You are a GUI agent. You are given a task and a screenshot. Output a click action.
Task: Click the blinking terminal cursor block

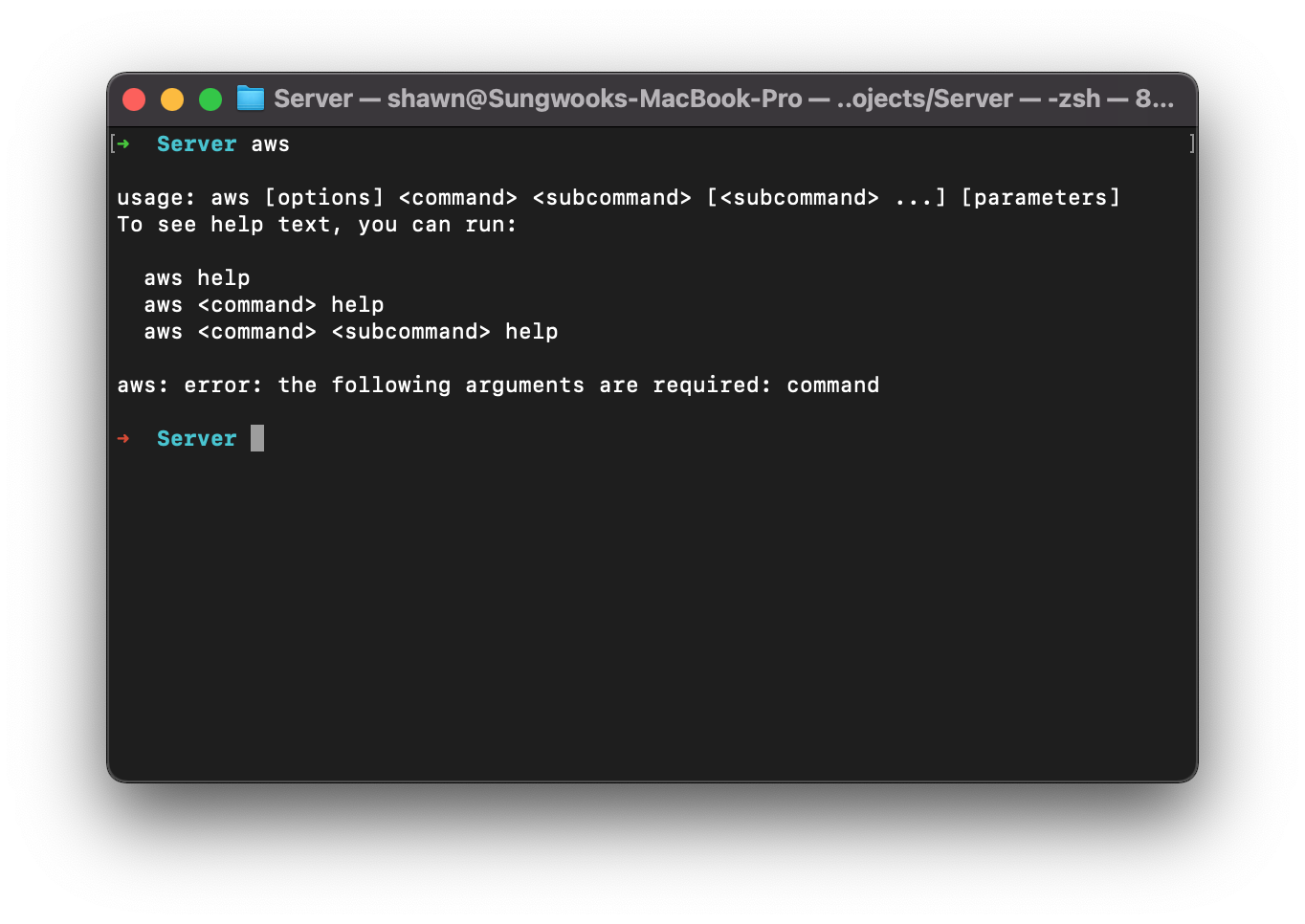click(257, 438)
